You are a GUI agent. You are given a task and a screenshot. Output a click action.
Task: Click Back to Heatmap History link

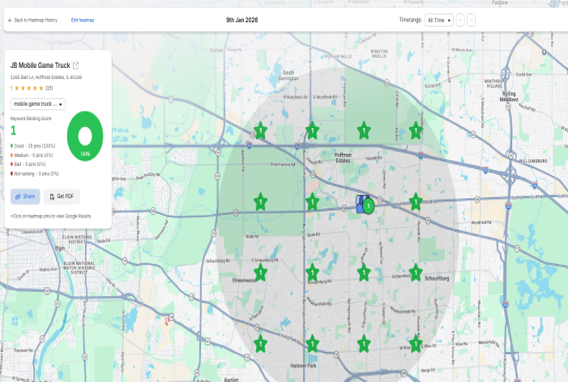[x=36, y=20]
